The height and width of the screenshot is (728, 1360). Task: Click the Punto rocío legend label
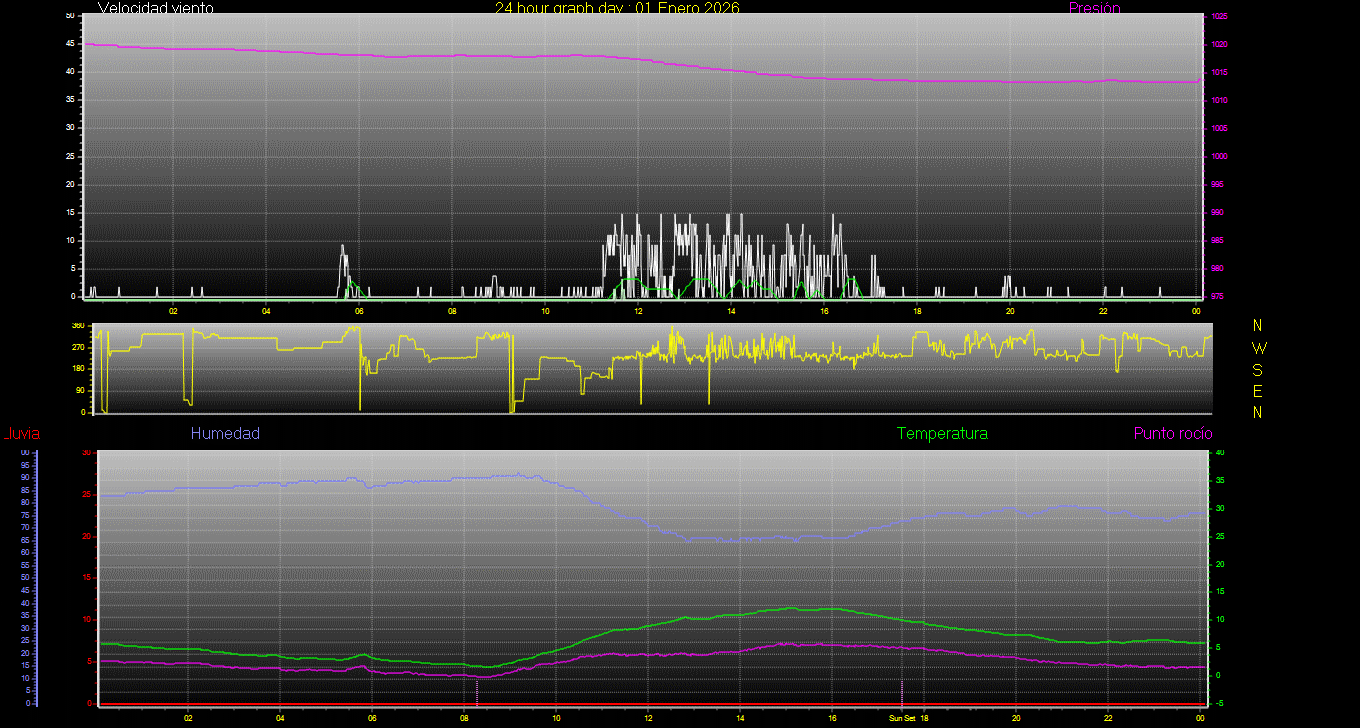pyautogui.click(x=1172, y=434)
